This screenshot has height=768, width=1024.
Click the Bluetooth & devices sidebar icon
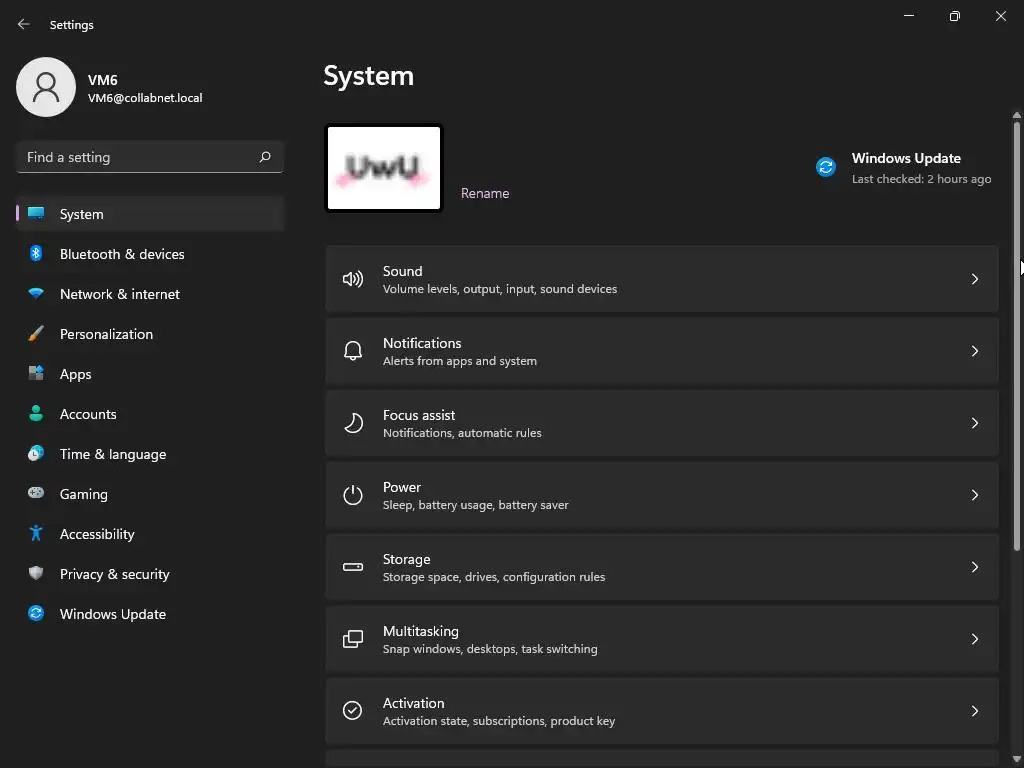[x=36, y=254]
